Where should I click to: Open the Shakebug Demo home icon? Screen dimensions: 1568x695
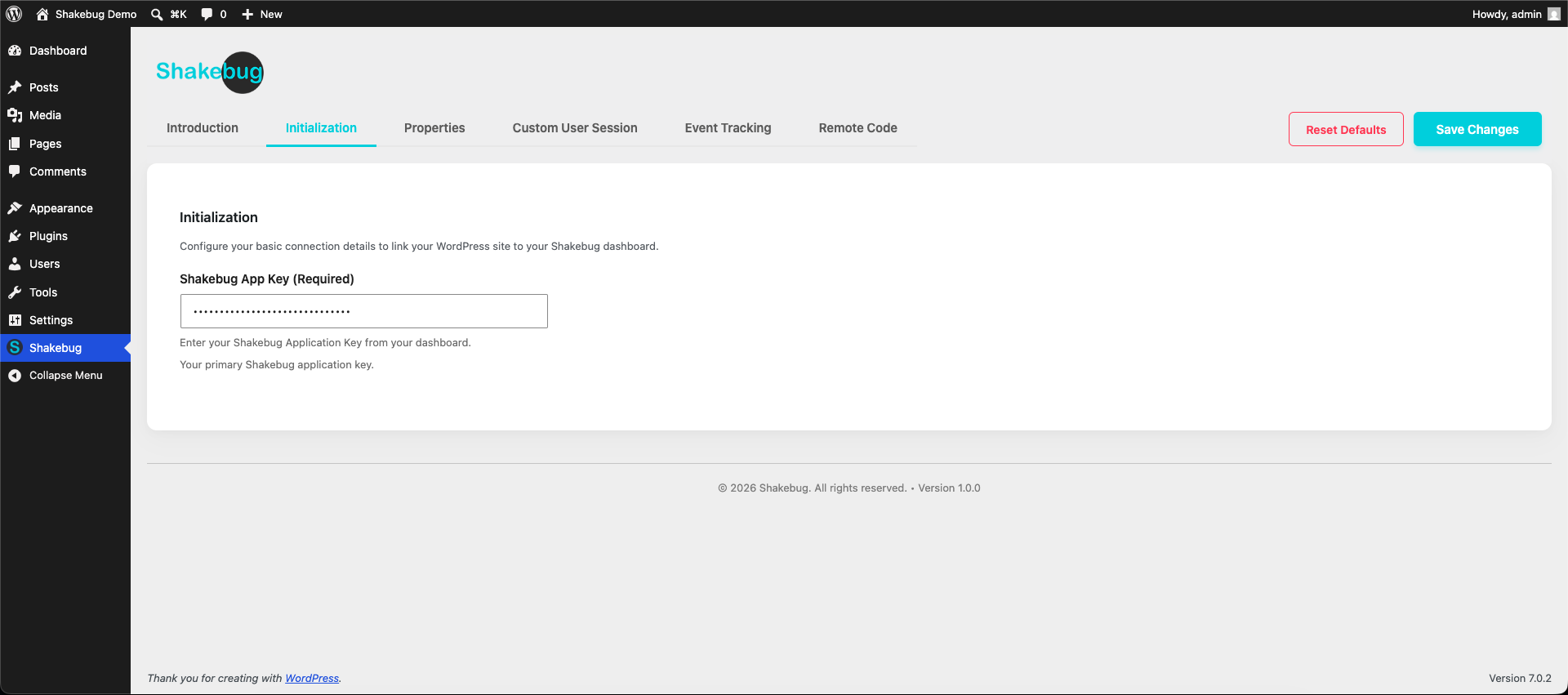click(42, 14)
